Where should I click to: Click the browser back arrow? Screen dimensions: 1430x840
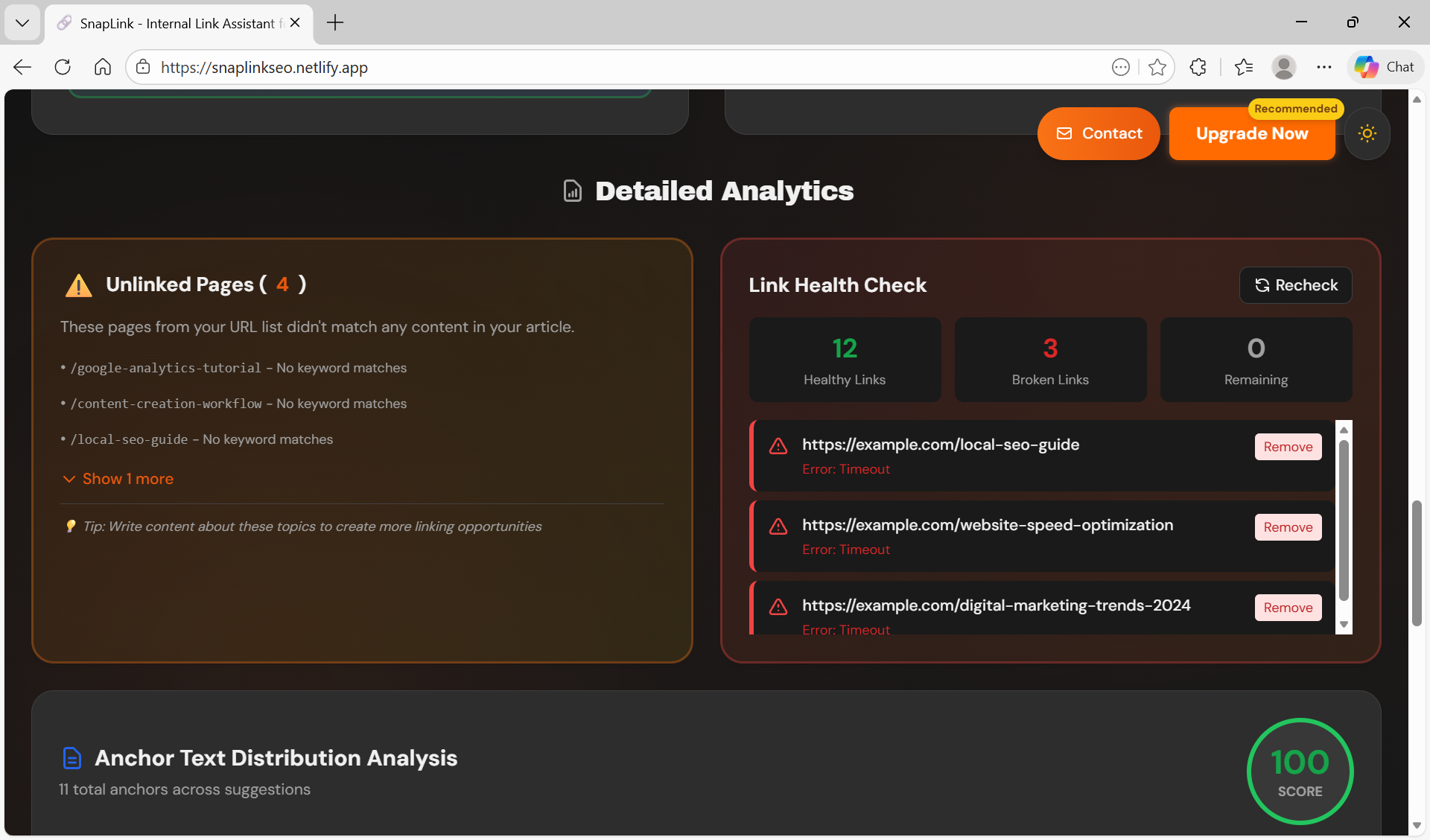coord(22,67)
